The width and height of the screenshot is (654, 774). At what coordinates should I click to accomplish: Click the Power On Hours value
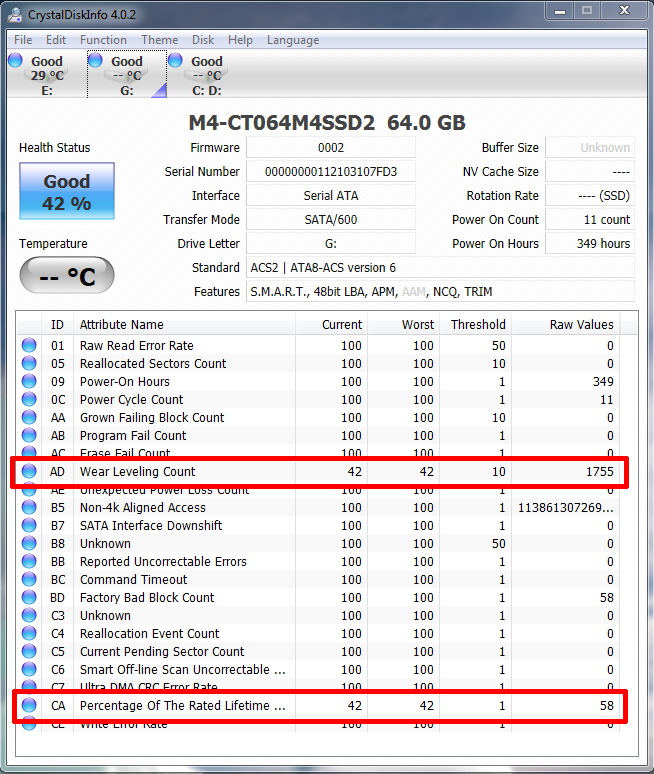click(x=590, y=243)
